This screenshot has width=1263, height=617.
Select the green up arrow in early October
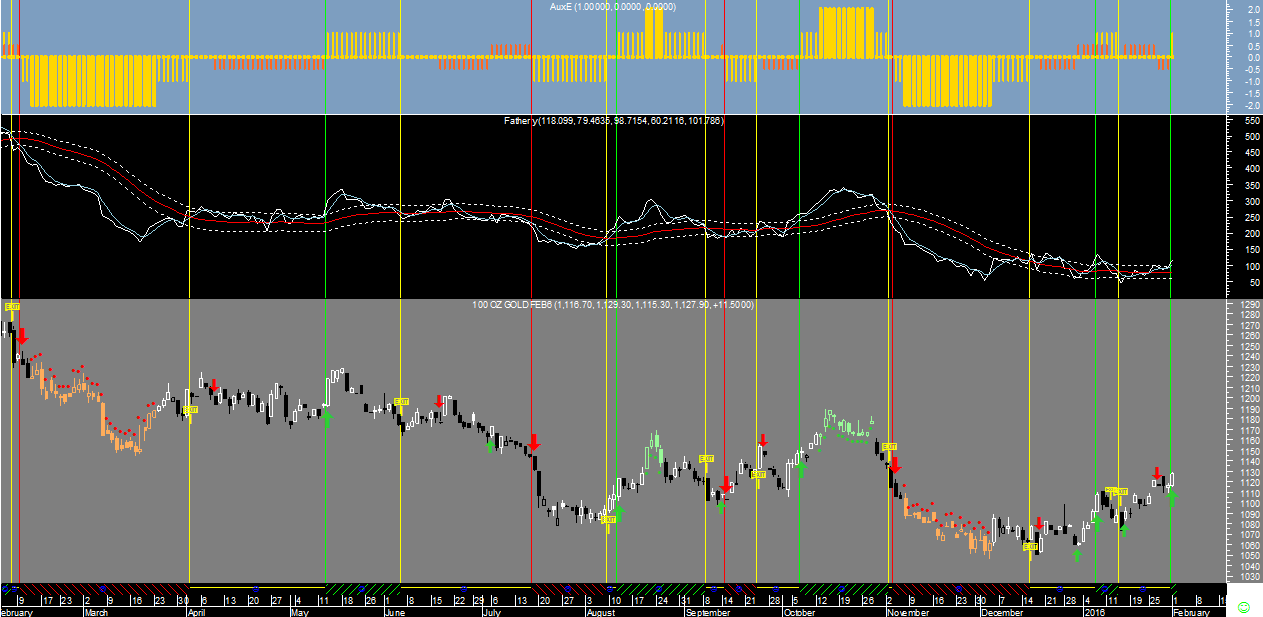[x=800, y=467]
